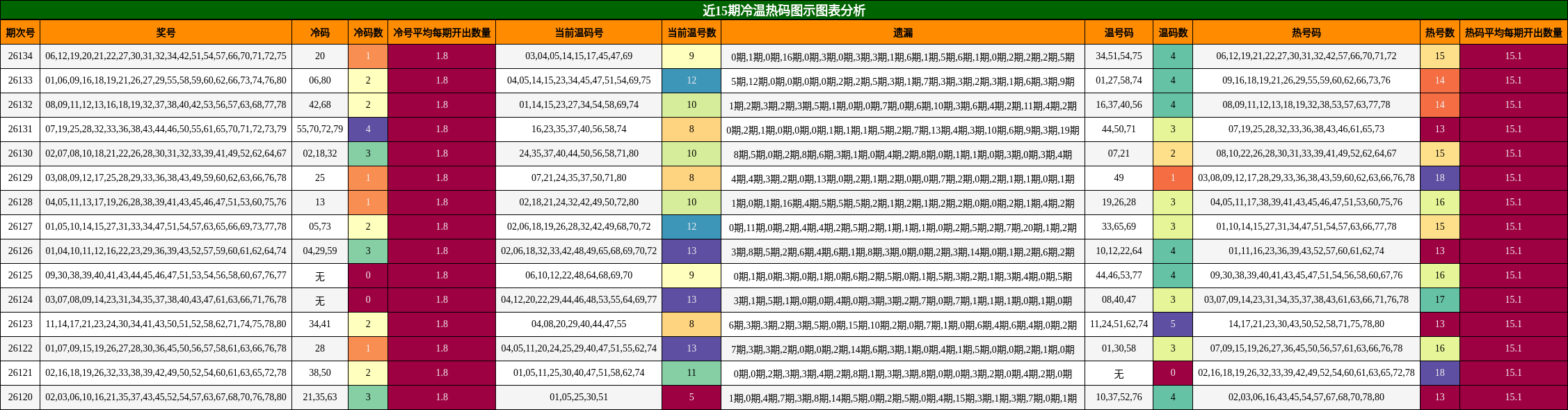The height and width of the screenshot is (410, 1568).
Task: Click cold code cell 38,50
Action: pos(320,373)
